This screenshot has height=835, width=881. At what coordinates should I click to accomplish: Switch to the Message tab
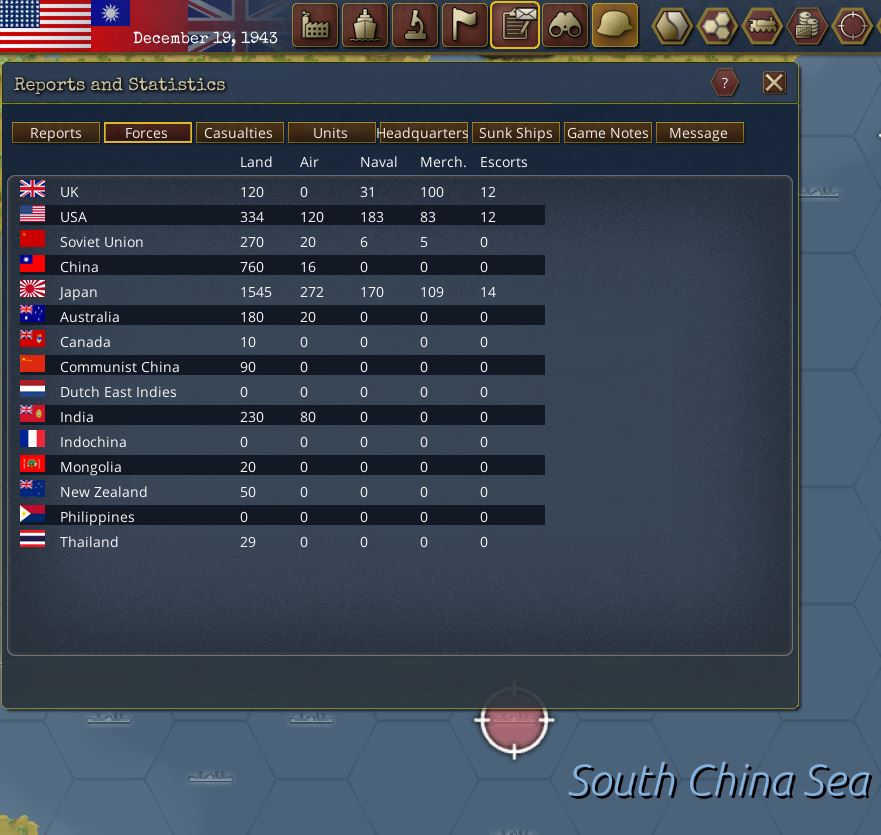click(700, 133)
